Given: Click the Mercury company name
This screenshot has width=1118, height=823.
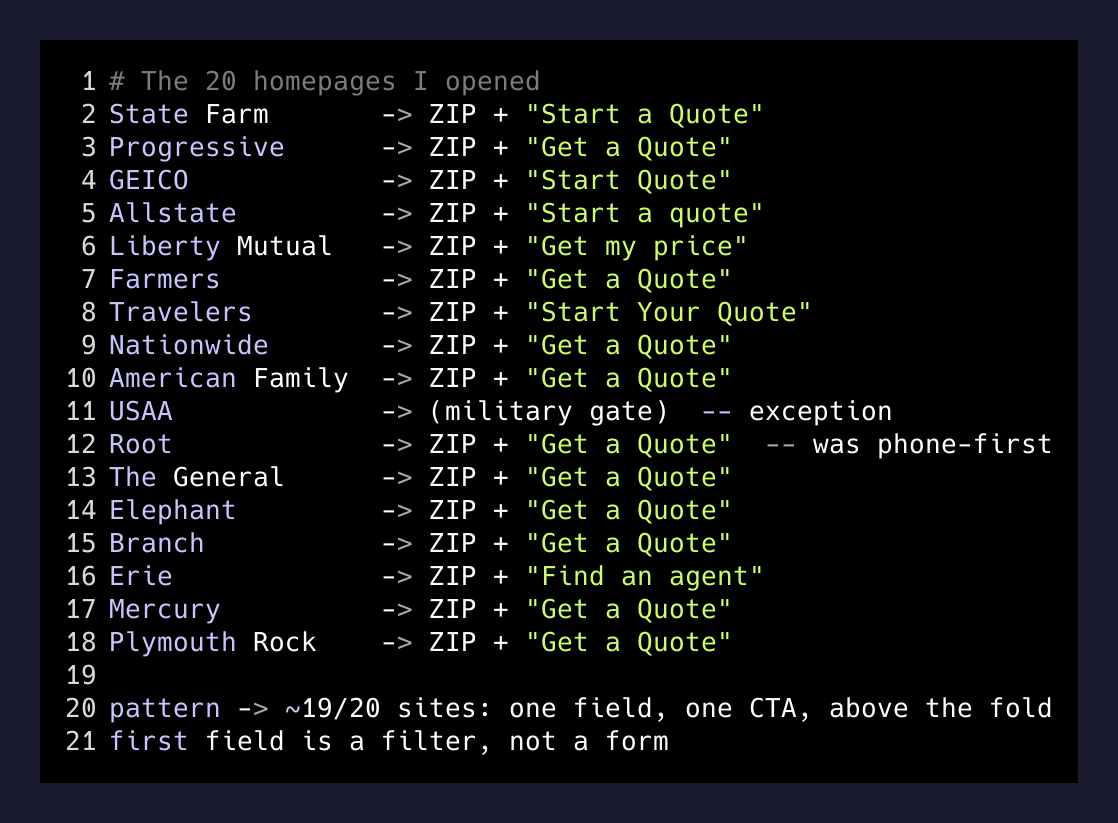Looking at the screenshot, I should click(165, 610).
